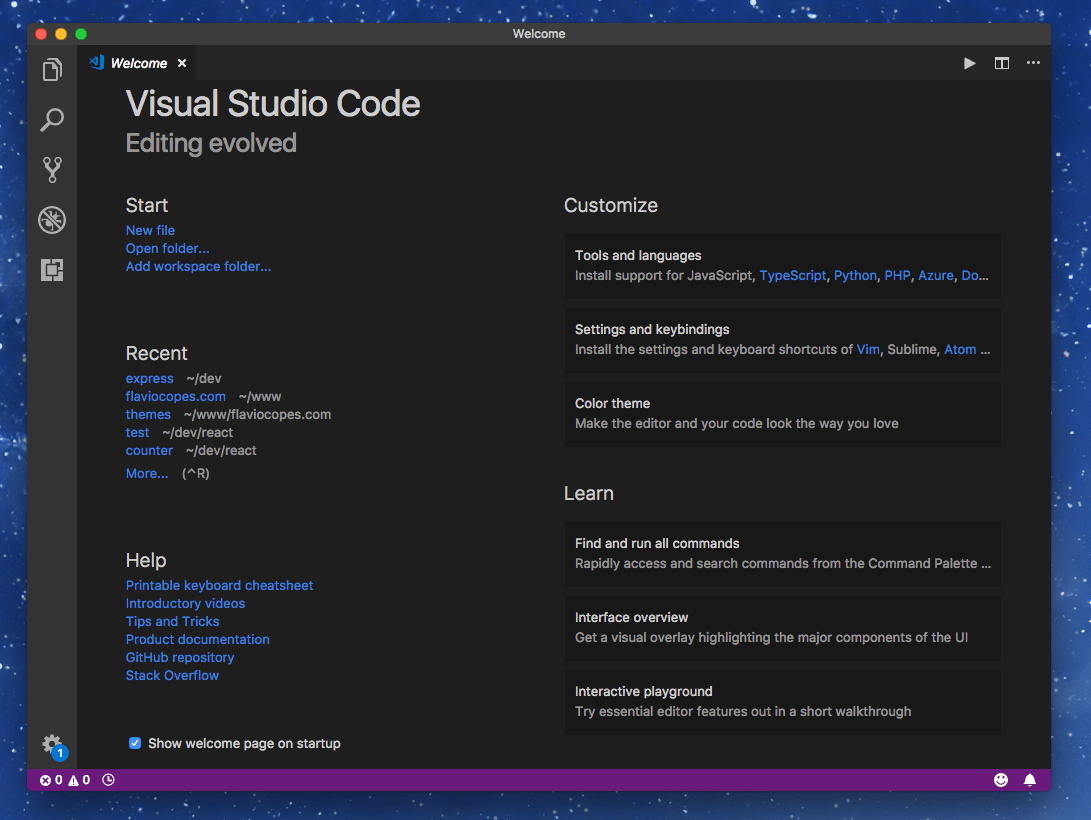This screenshot has width=1091, height=820.
Task: Click the New file link
Action: (x=150, y=230)
